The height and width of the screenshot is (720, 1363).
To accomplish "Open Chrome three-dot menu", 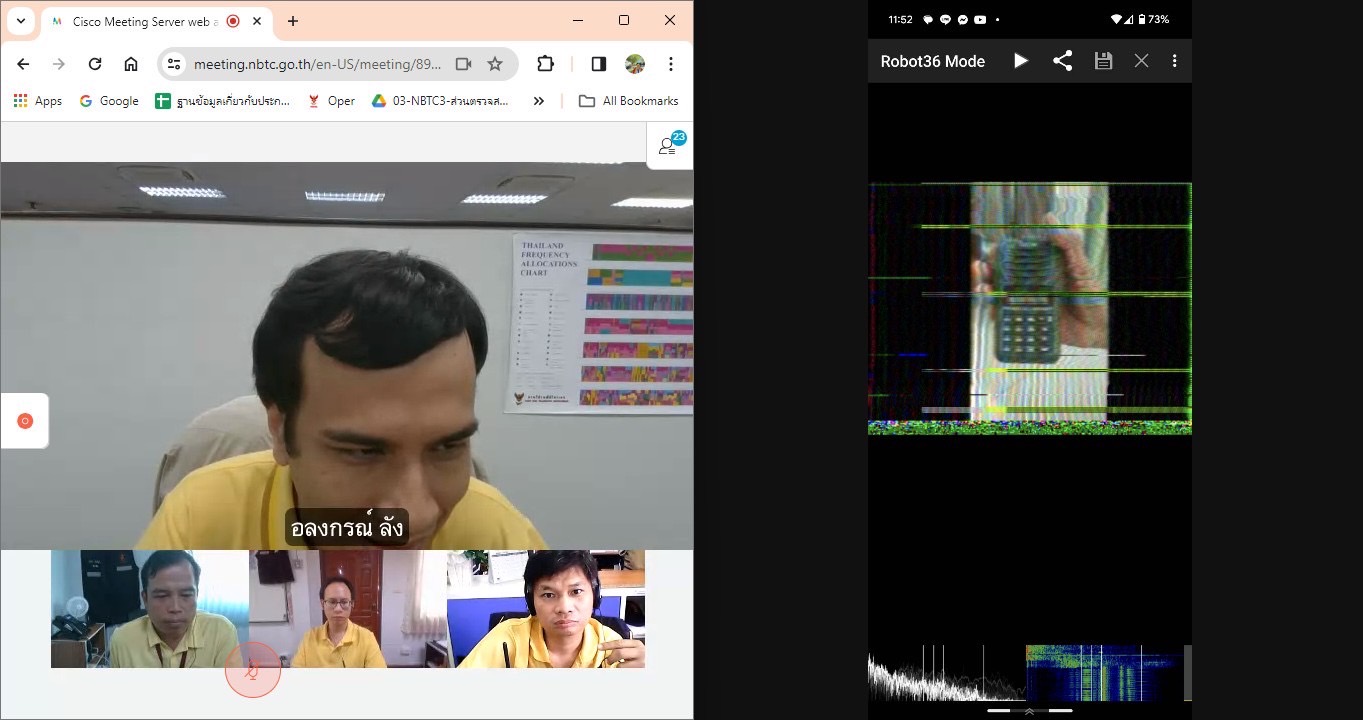I will click(x=671, y=64).
